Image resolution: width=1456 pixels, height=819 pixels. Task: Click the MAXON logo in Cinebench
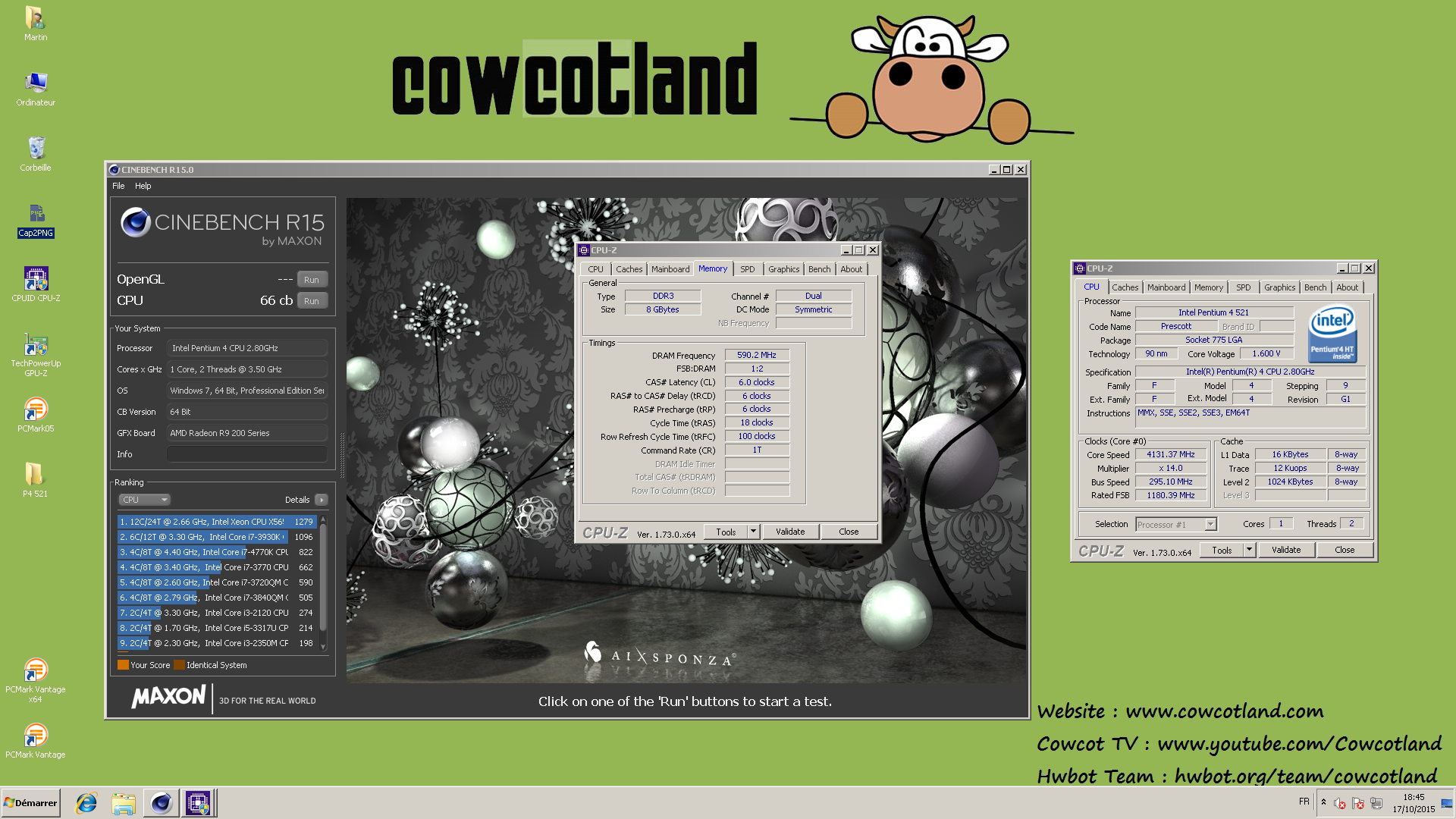tap(168, 697)
